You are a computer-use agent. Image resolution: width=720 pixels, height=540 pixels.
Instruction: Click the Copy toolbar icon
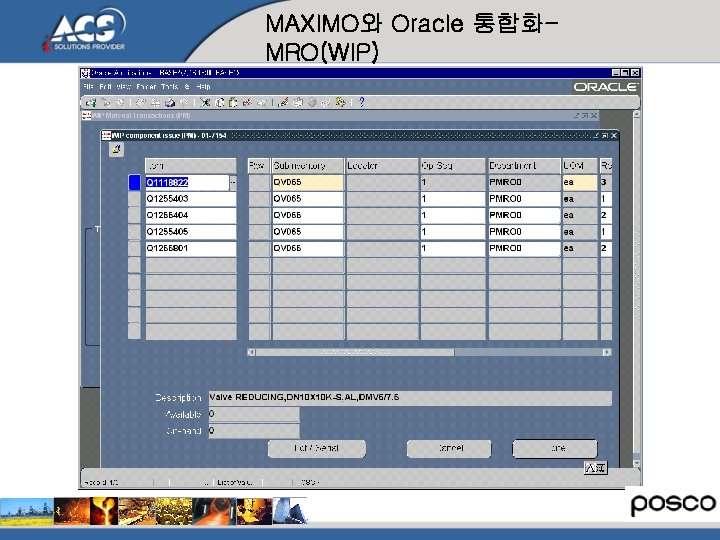219,102
